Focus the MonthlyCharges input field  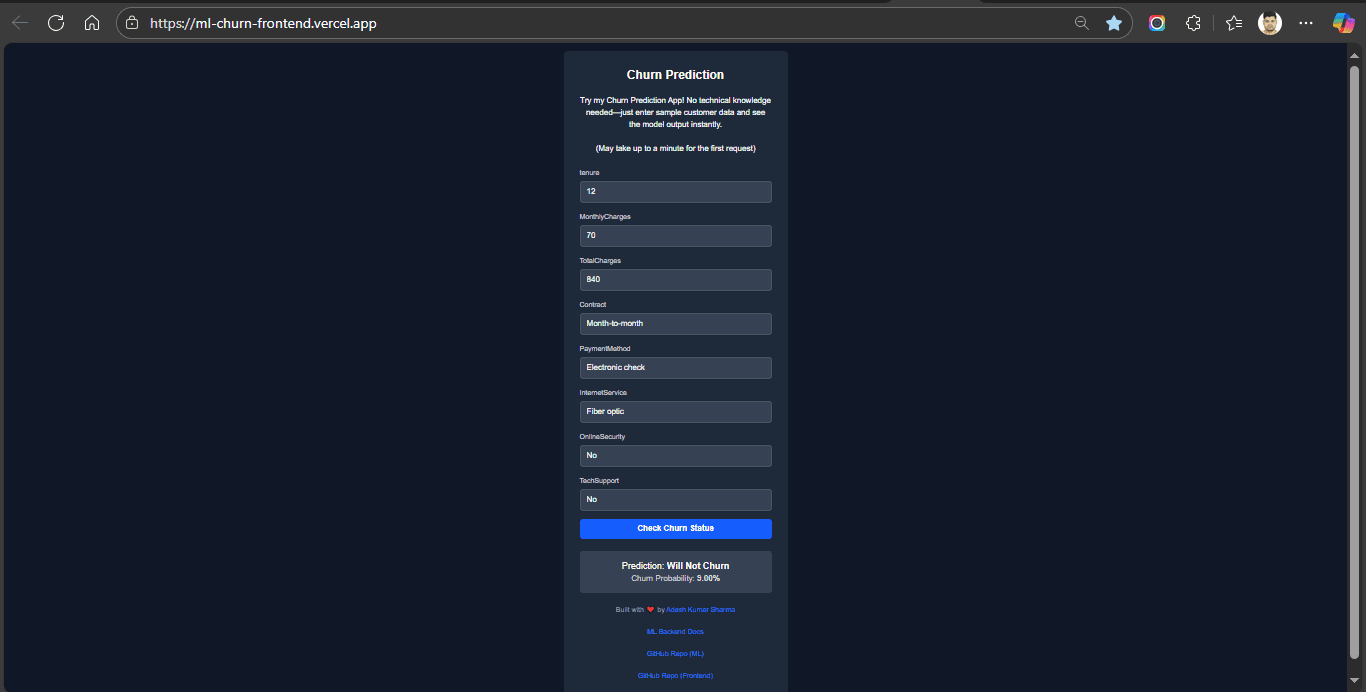click(x=676, y=236)
